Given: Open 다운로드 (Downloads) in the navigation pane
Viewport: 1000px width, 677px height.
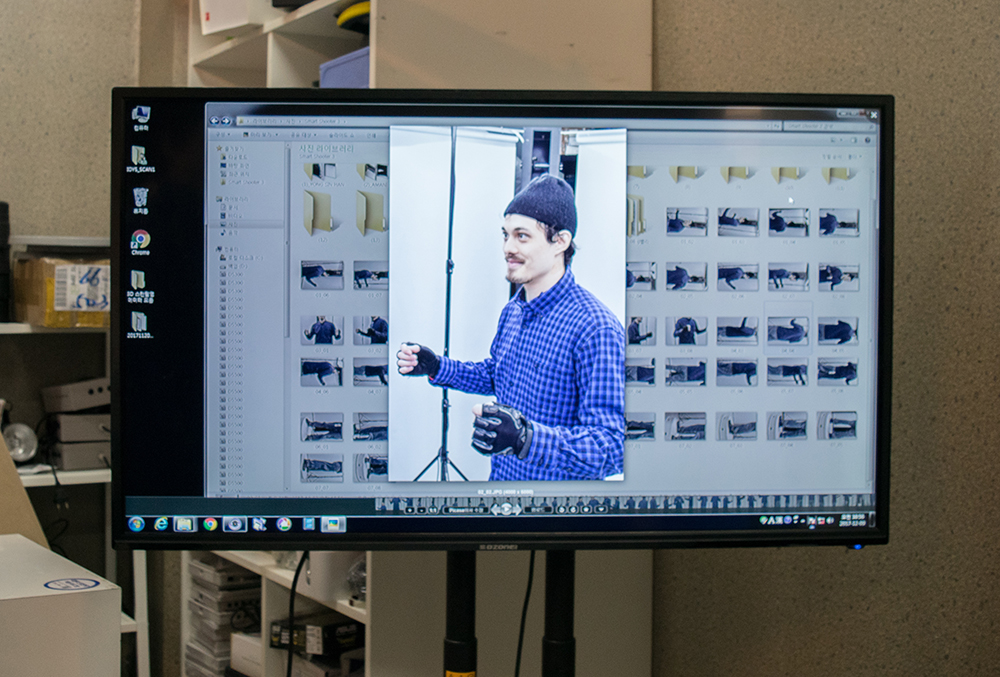Looking at the screenshot, I should coord(236,157).
